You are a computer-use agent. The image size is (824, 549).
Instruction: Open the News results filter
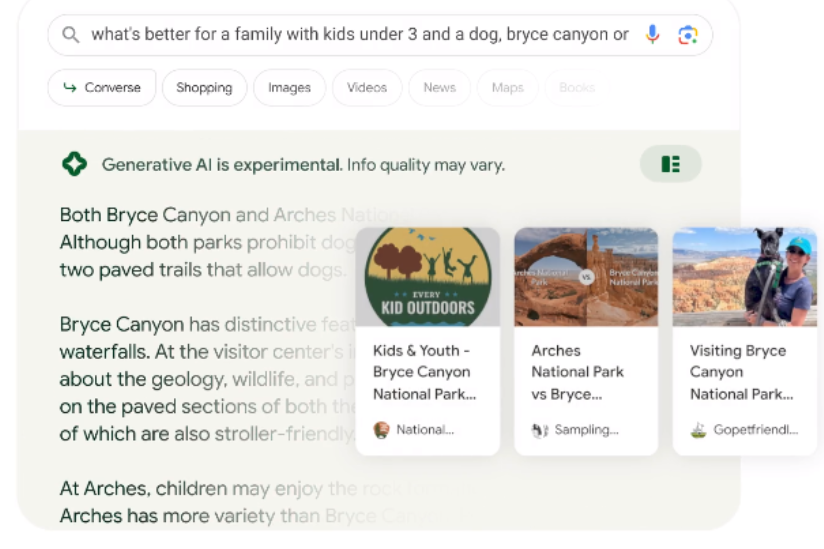[x=439, y=88]
